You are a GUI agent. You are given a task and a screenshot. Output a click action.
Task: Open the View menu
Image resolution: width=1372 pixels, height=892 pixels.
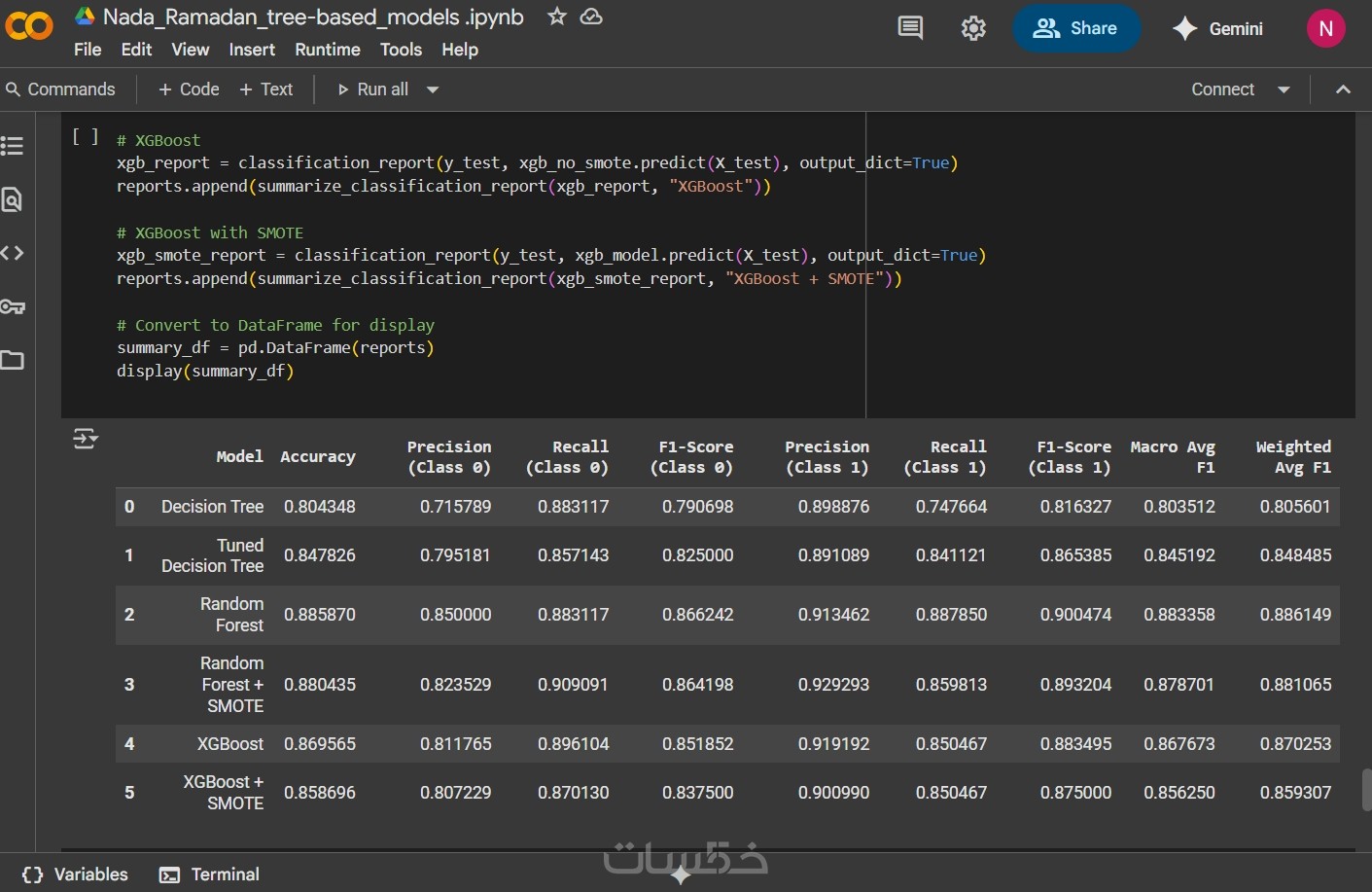tap(190, 50)
